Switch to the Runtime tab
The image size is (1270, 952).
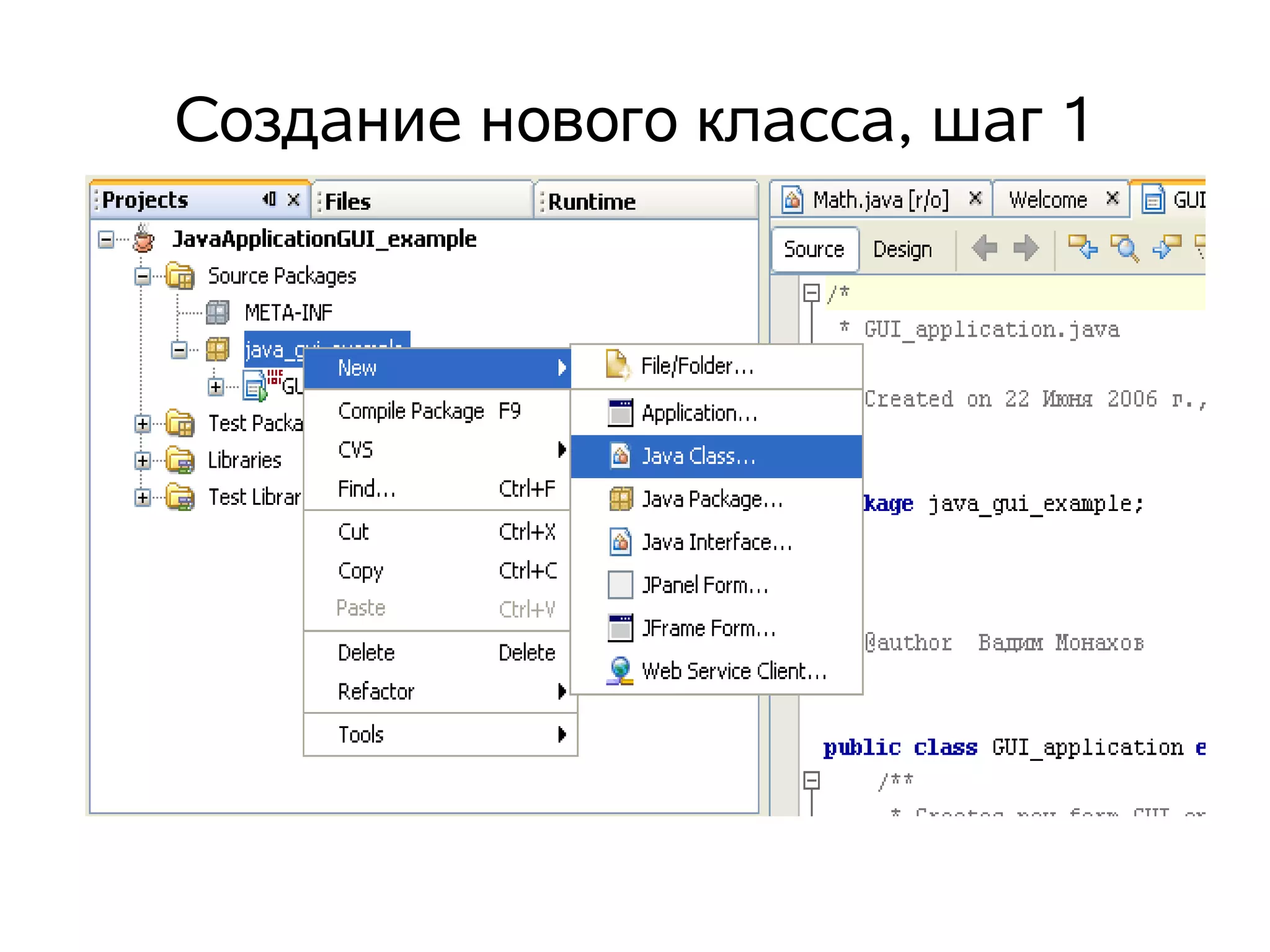[646, 201]
